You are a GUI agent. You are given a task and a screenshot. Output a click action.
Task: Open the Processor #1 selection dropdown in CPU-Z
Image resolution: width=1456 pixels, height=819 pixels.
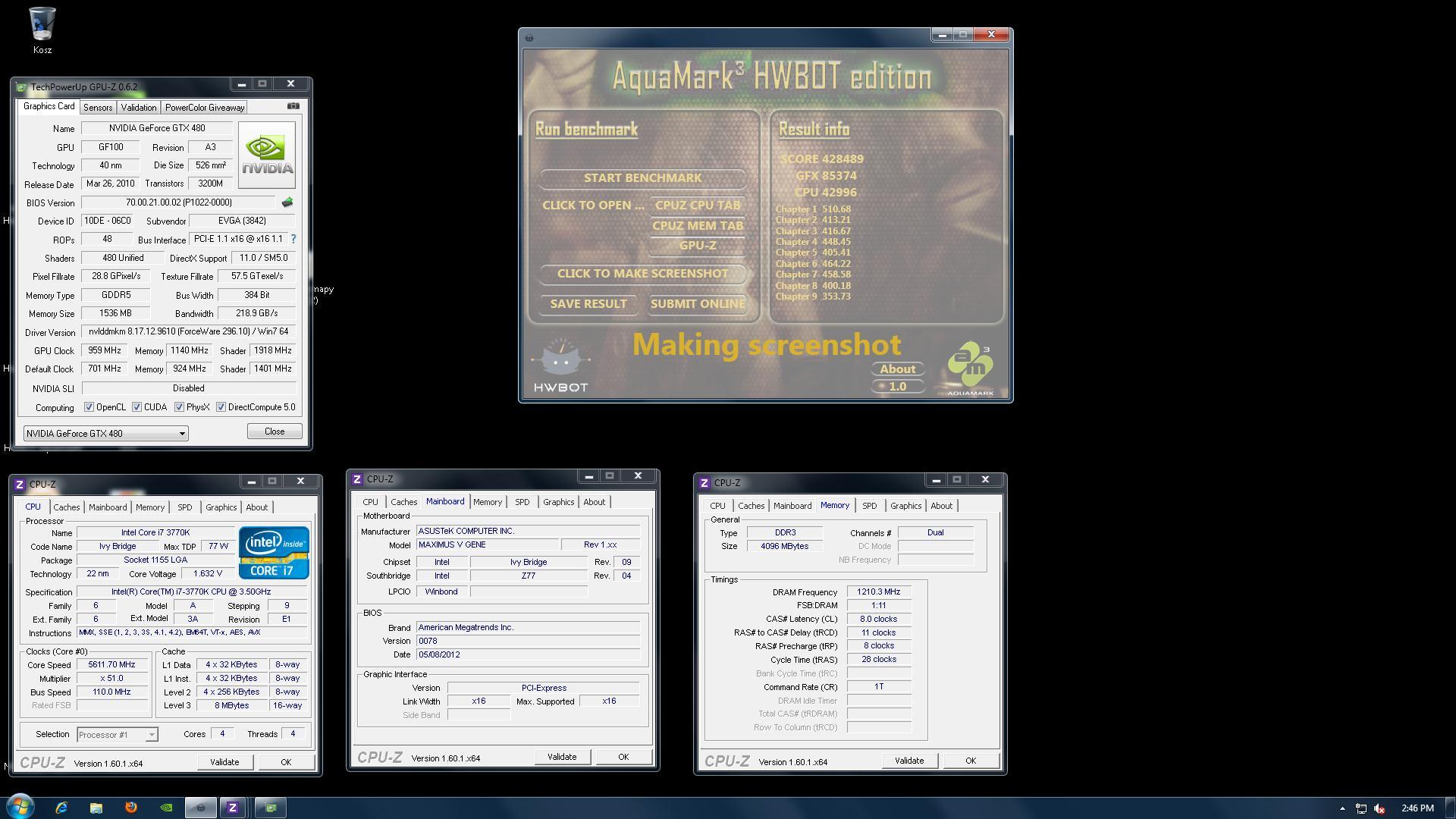pos(117,735)
